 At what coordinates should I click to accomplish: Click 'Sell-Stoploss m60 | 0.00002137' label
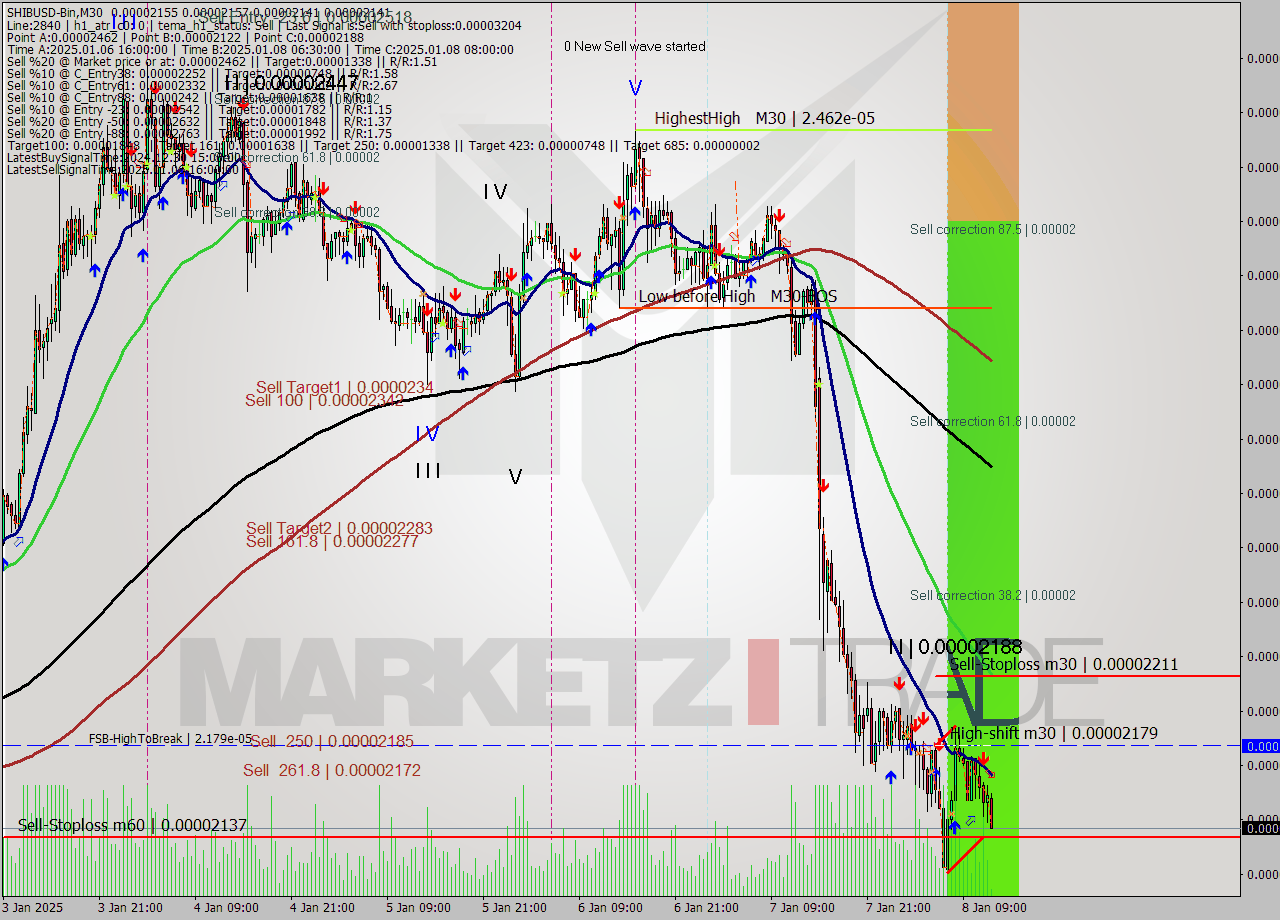(x=132, y=825)
